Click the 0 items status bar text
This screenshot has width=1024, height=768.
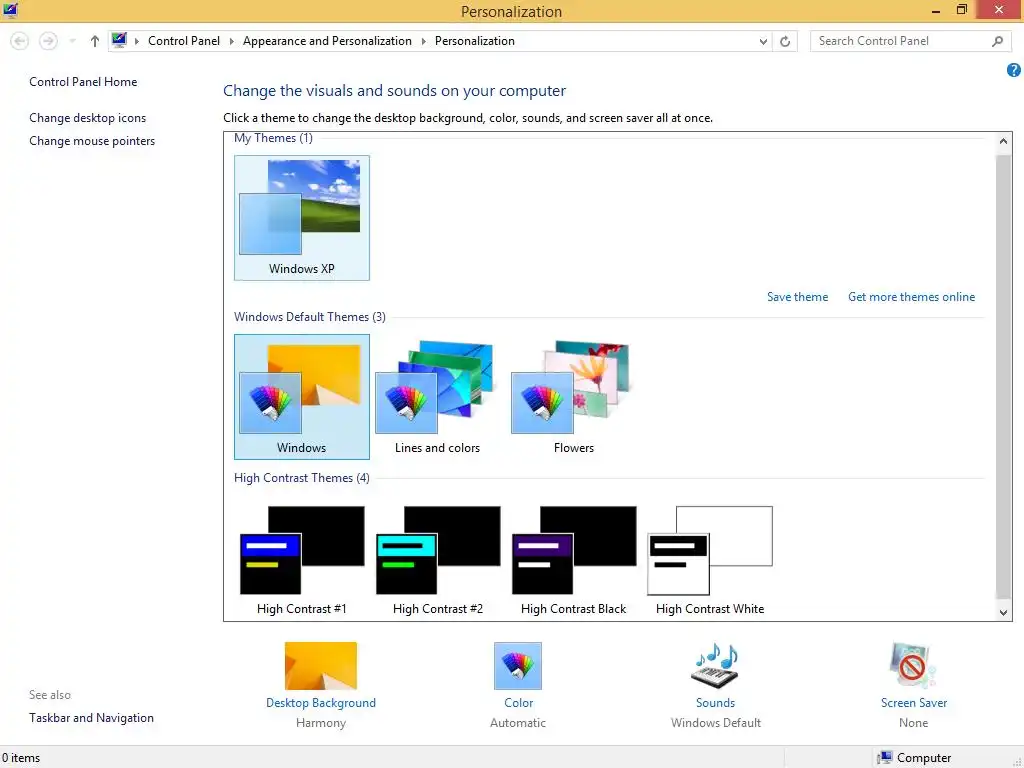pos(21,758)
